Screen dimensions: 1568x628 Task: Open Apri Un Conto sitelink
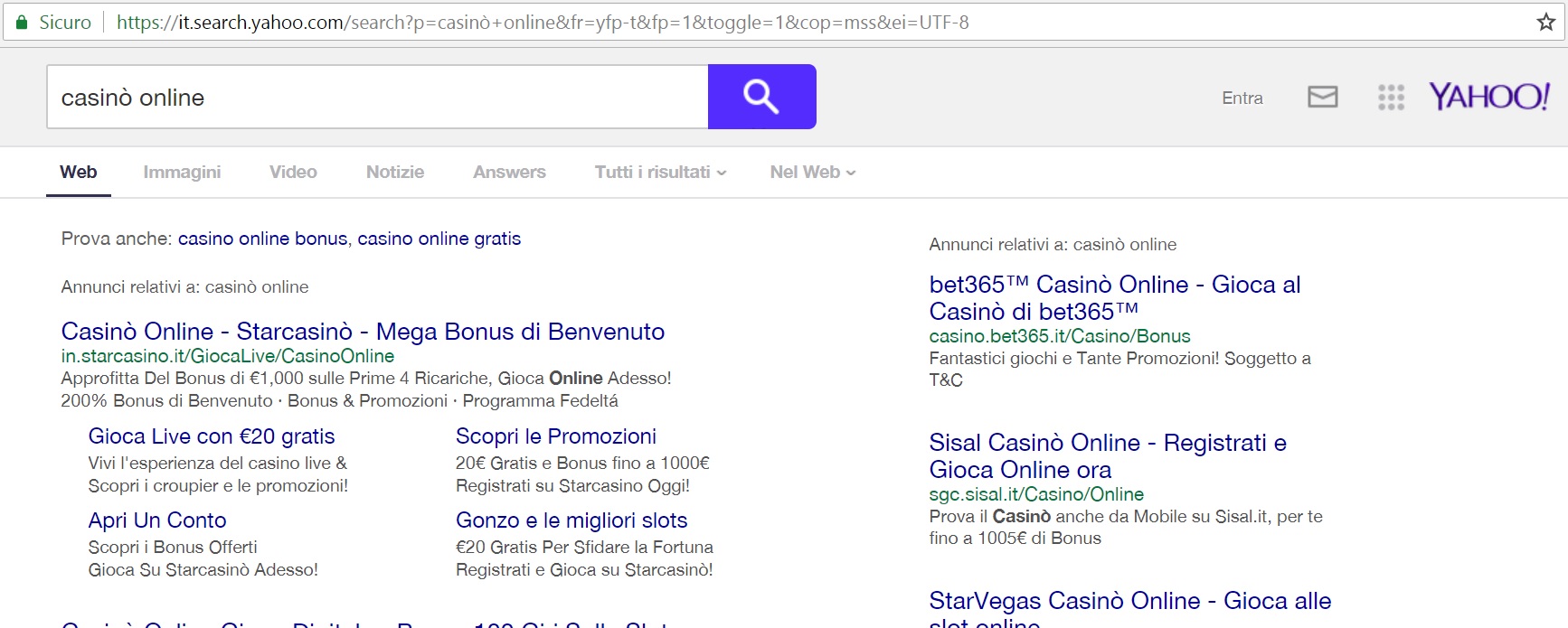pyautogui.click(x=157, y=520)
